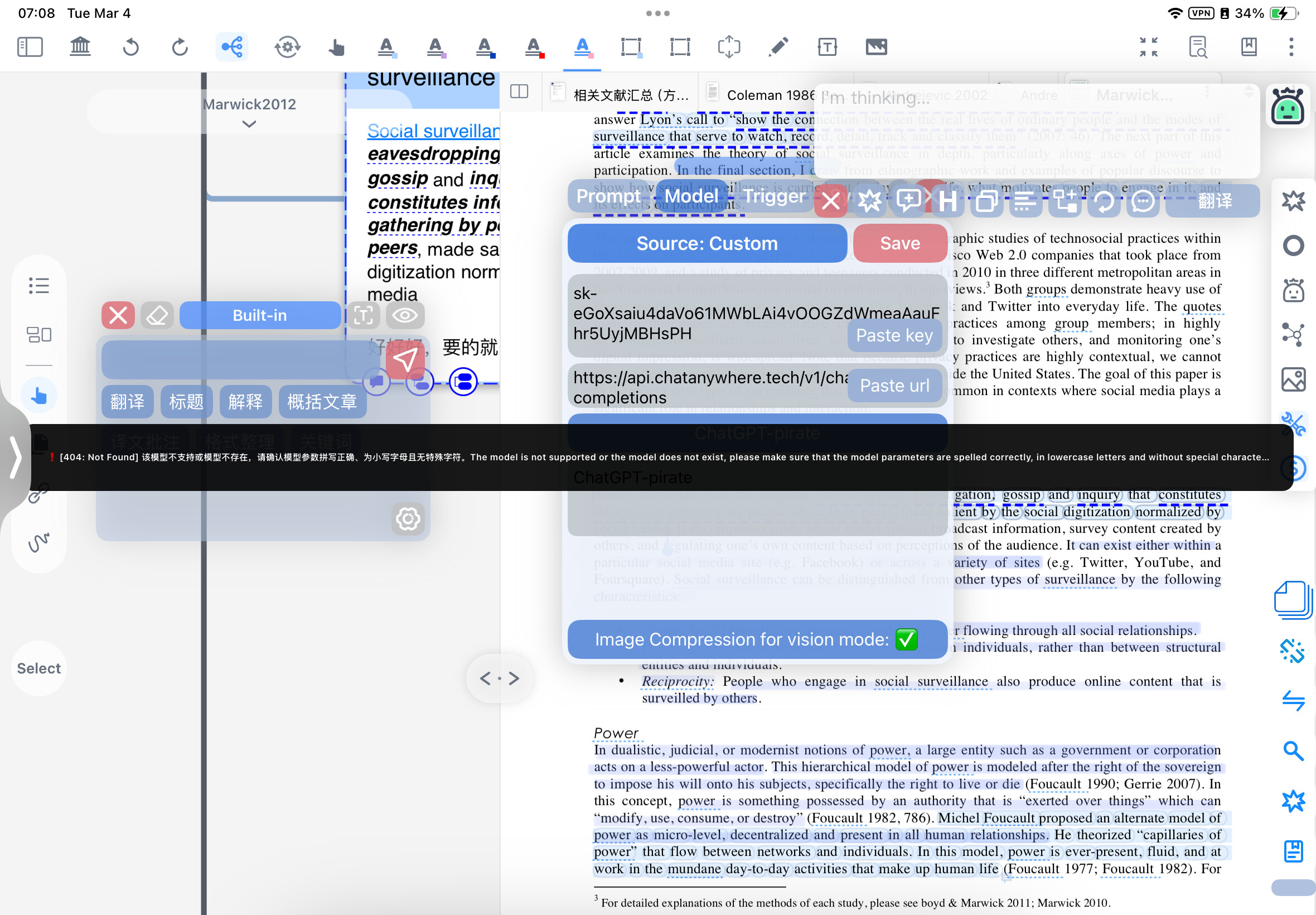Screen dimensions: 1316x915
Task: Click the stacked pages icon in right sidebar
Action: coord(1293,600)
